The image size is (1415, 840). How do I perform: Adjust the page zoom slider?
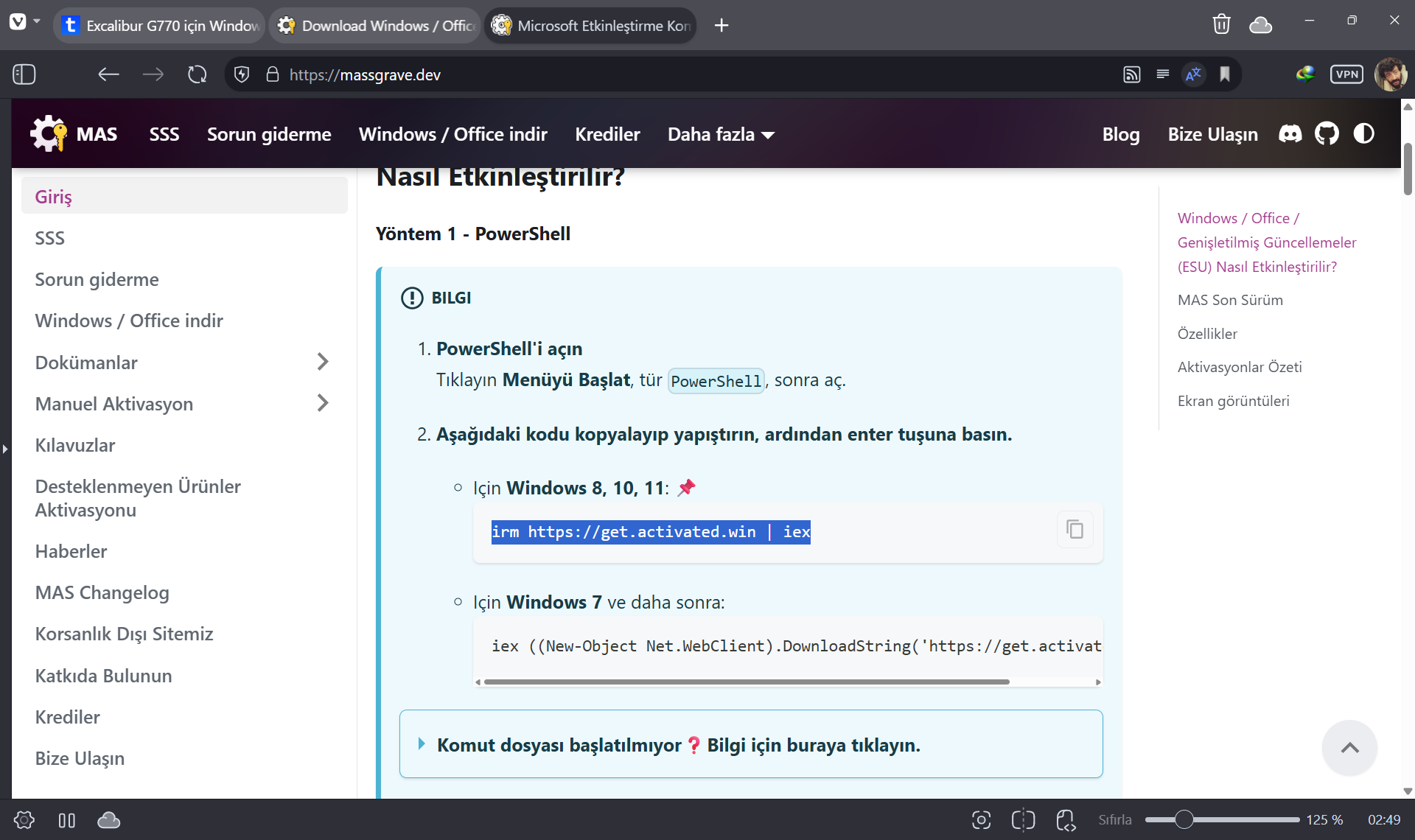1222,819
